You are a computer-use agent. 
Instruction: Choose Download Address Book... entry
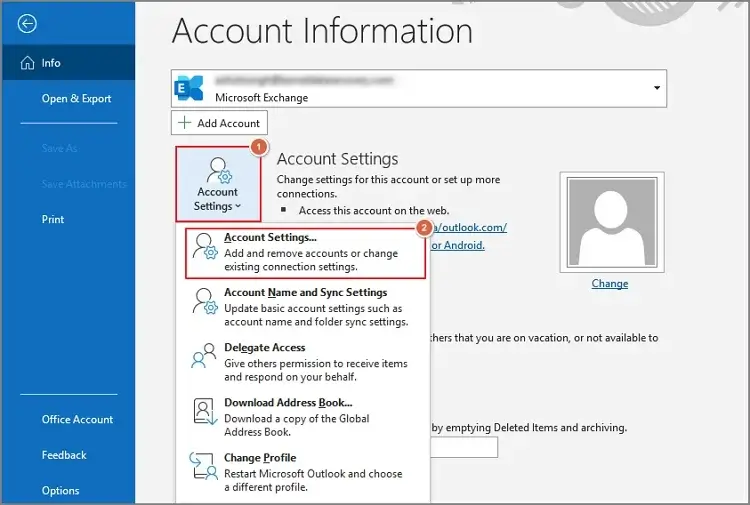tap(305, 417)
